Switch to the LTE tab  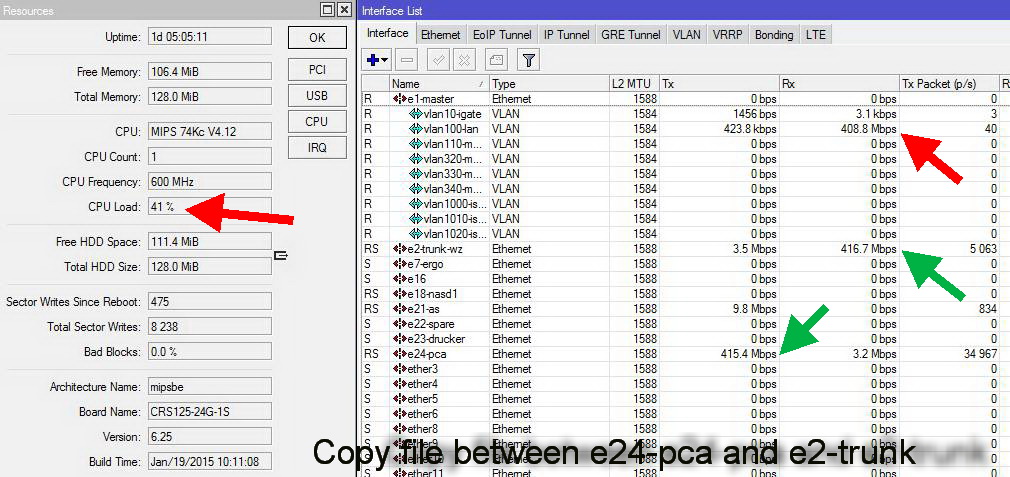[x=815, y=35]
